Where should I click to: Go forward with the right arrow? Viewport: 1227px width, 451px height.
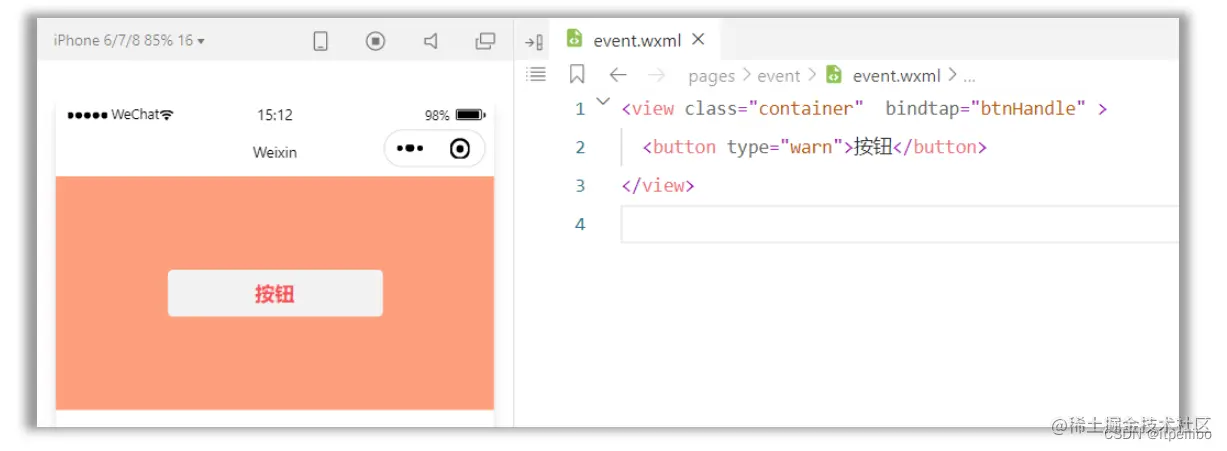coord(656,75)
